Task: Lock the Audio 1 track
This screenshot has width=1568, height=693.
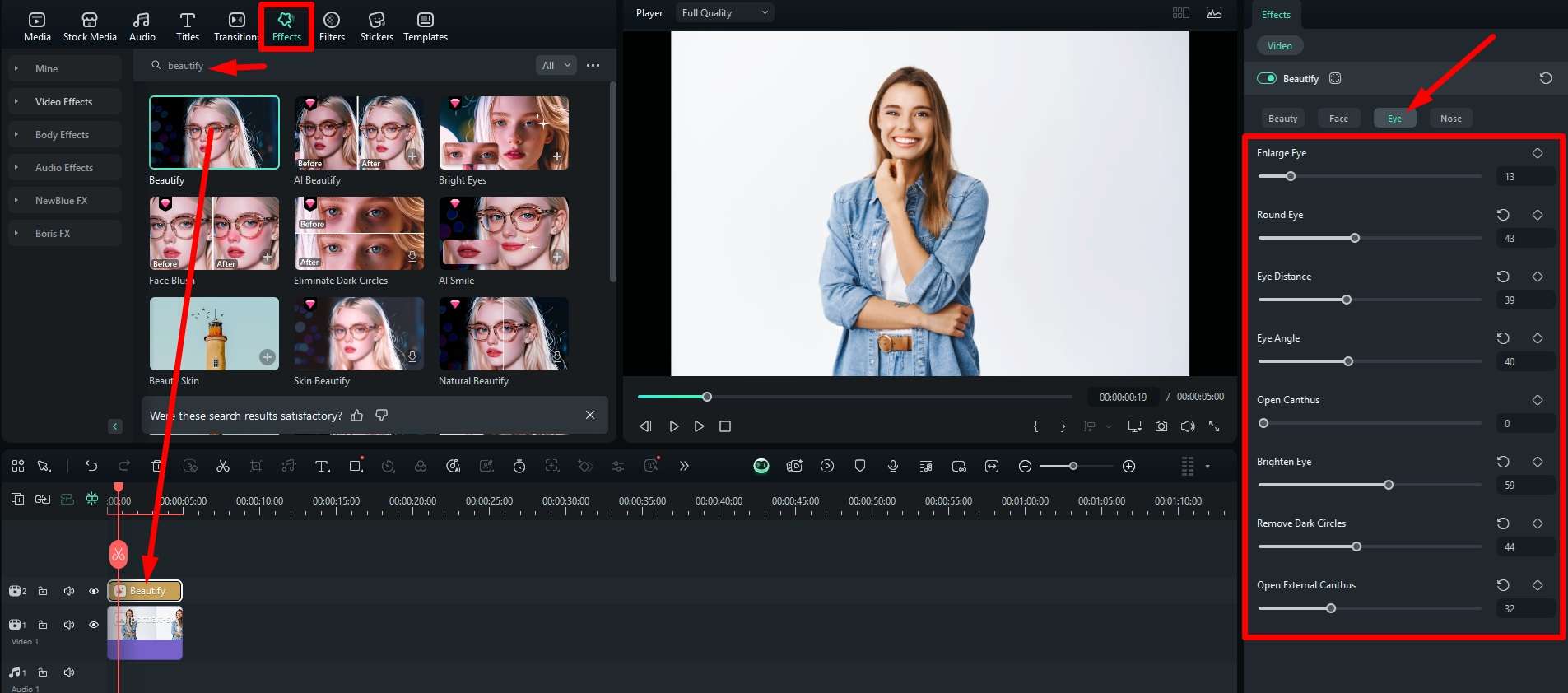Action: pos(43,672)
